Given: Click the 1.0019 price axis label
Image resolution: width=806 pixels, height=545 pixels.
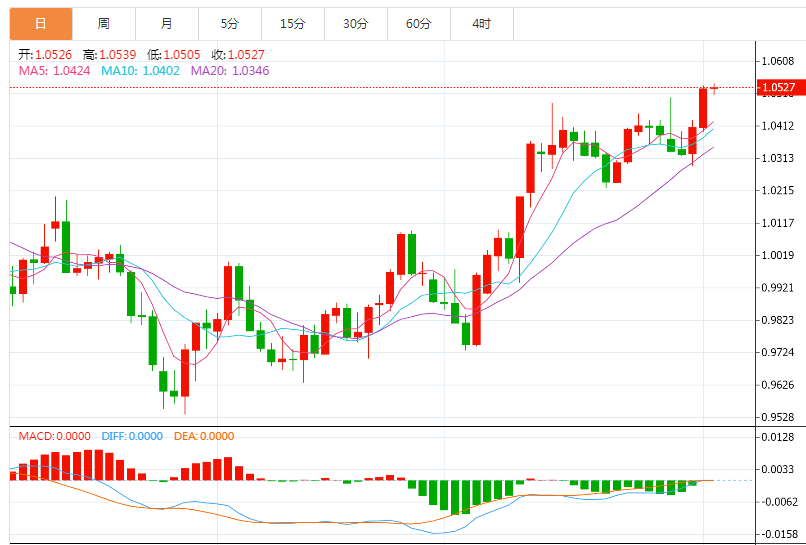Looking at the screenshot, I should point(778,256).
